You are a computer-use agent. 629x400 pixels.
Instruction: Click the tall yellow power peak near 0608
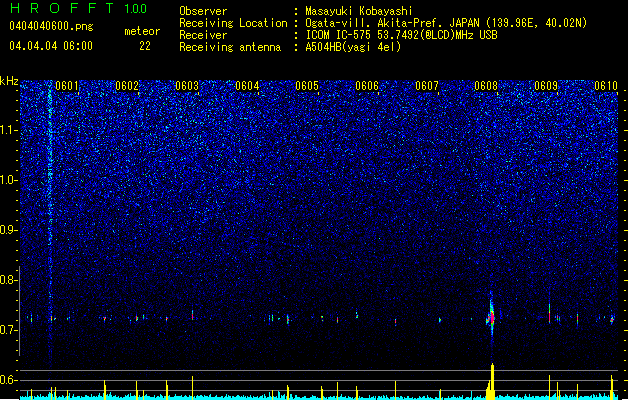pos(492,381)
